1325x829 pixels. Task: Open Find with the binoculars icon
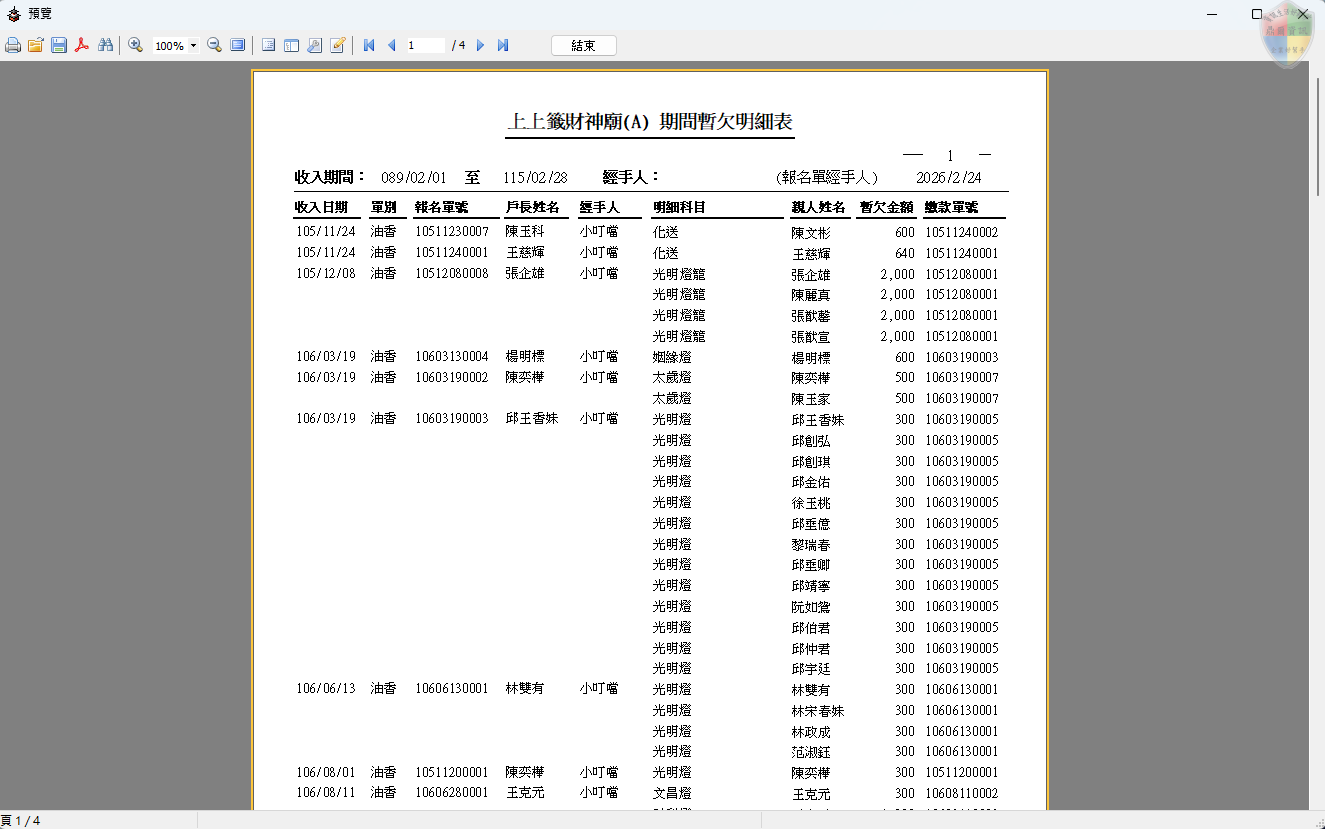[105, 45]
